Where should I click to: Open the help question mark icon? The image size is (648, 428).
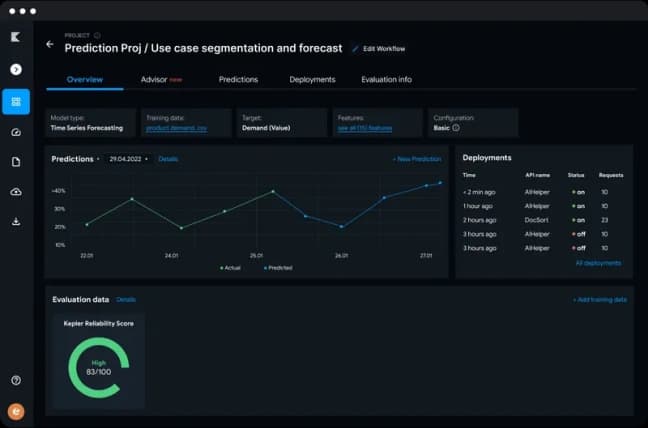tap(16, 380)
